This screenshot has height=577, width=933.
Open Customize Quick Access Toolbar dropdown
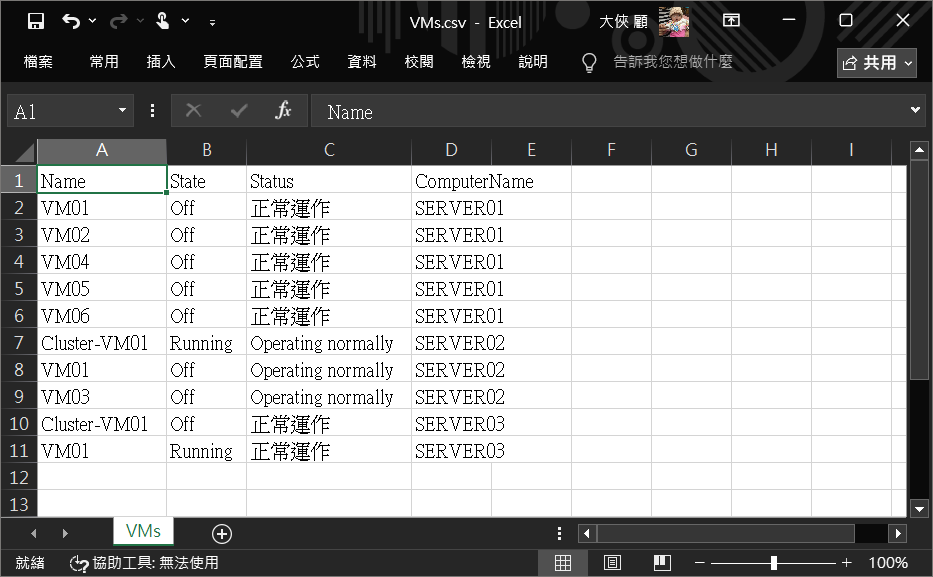(x=212, y=22)
